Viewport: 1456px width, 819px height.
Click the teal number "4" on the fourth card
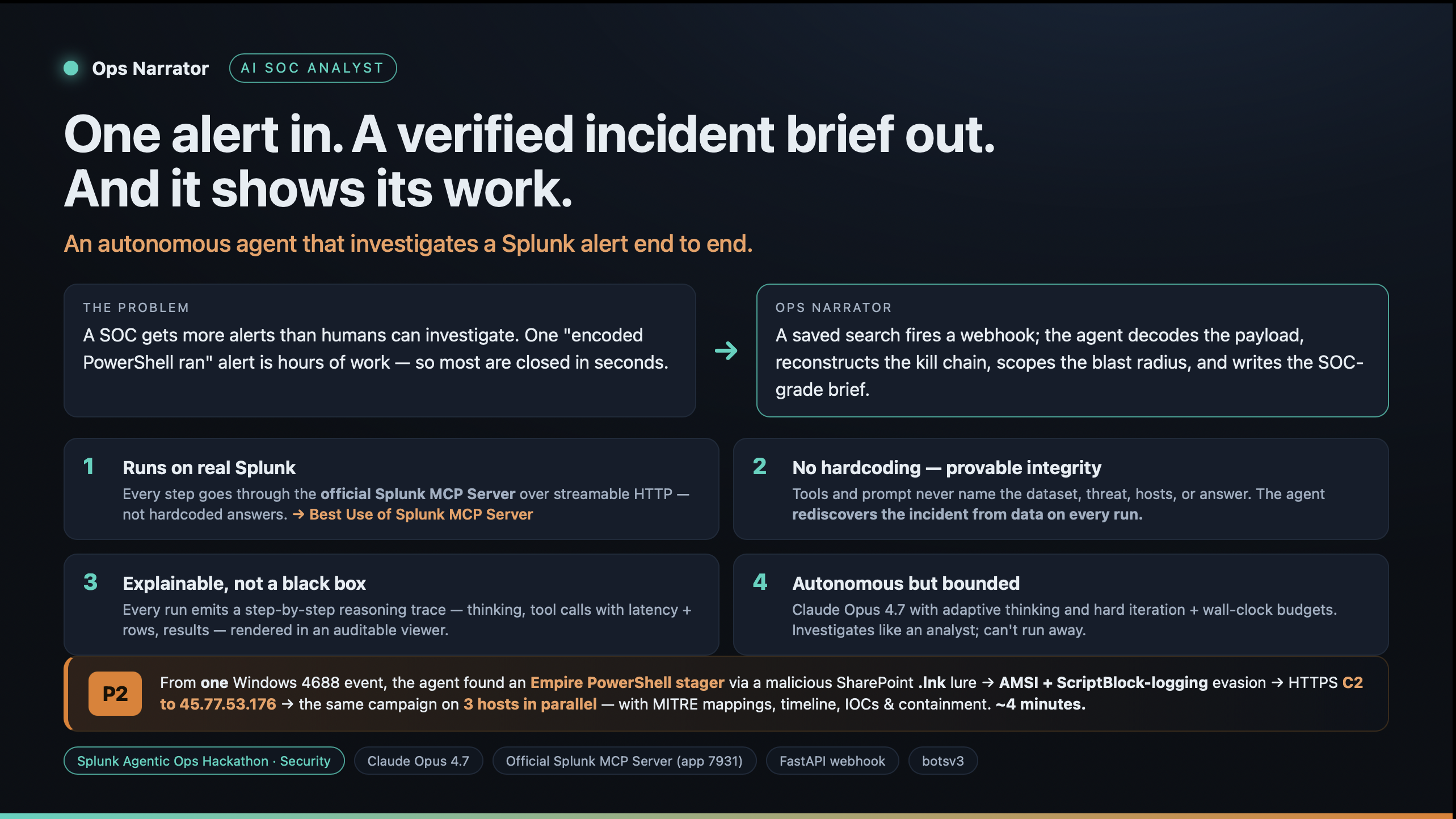click(x=760, y=582)
